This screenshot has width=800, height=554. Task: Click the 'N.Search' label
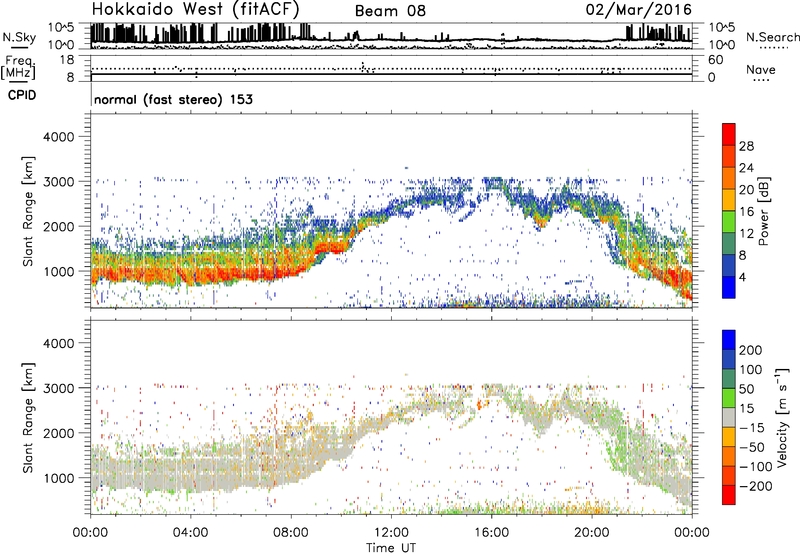[772, 37]
